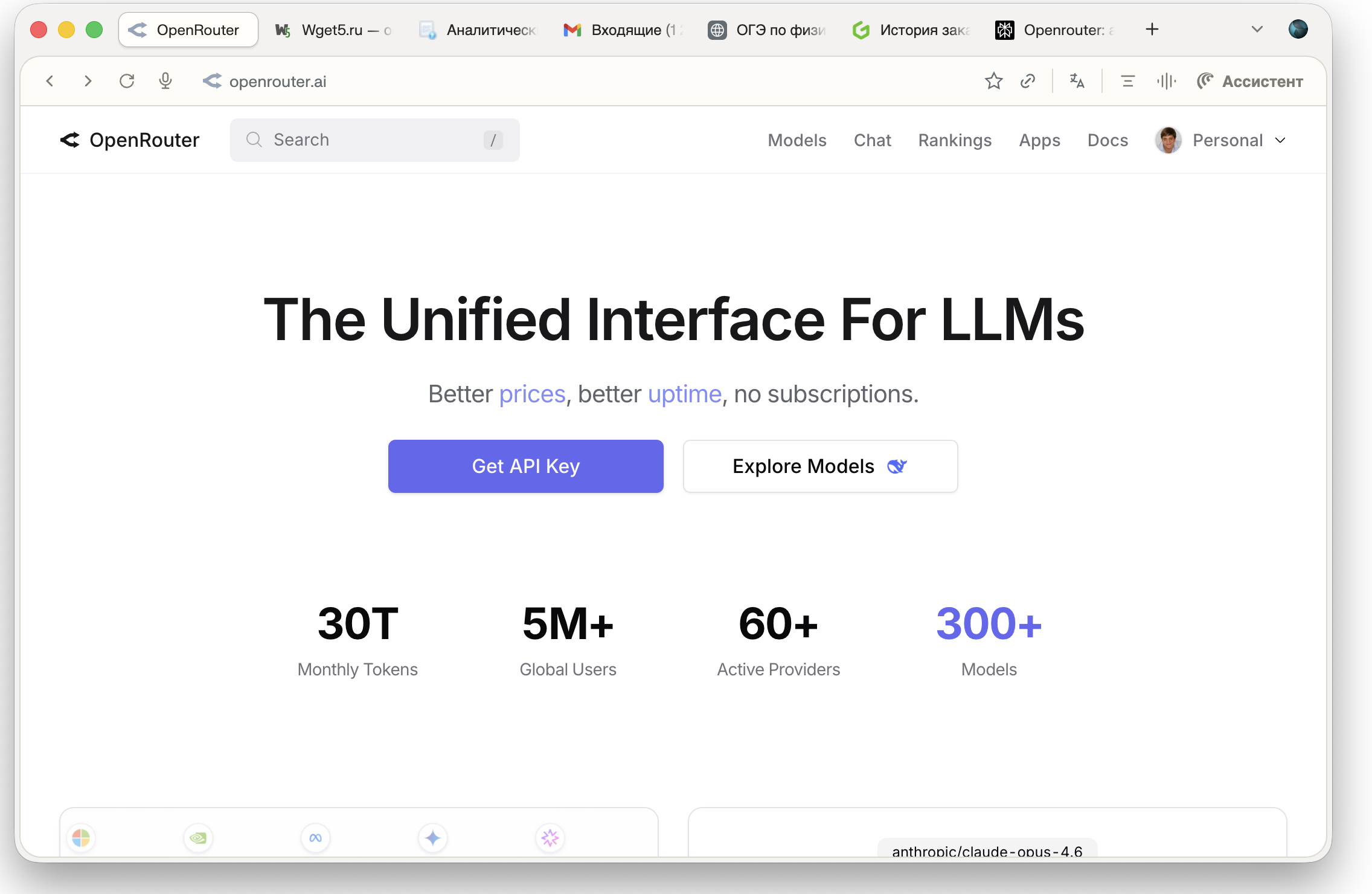Expand the tab list chevron

click(x=1257, y=29)
